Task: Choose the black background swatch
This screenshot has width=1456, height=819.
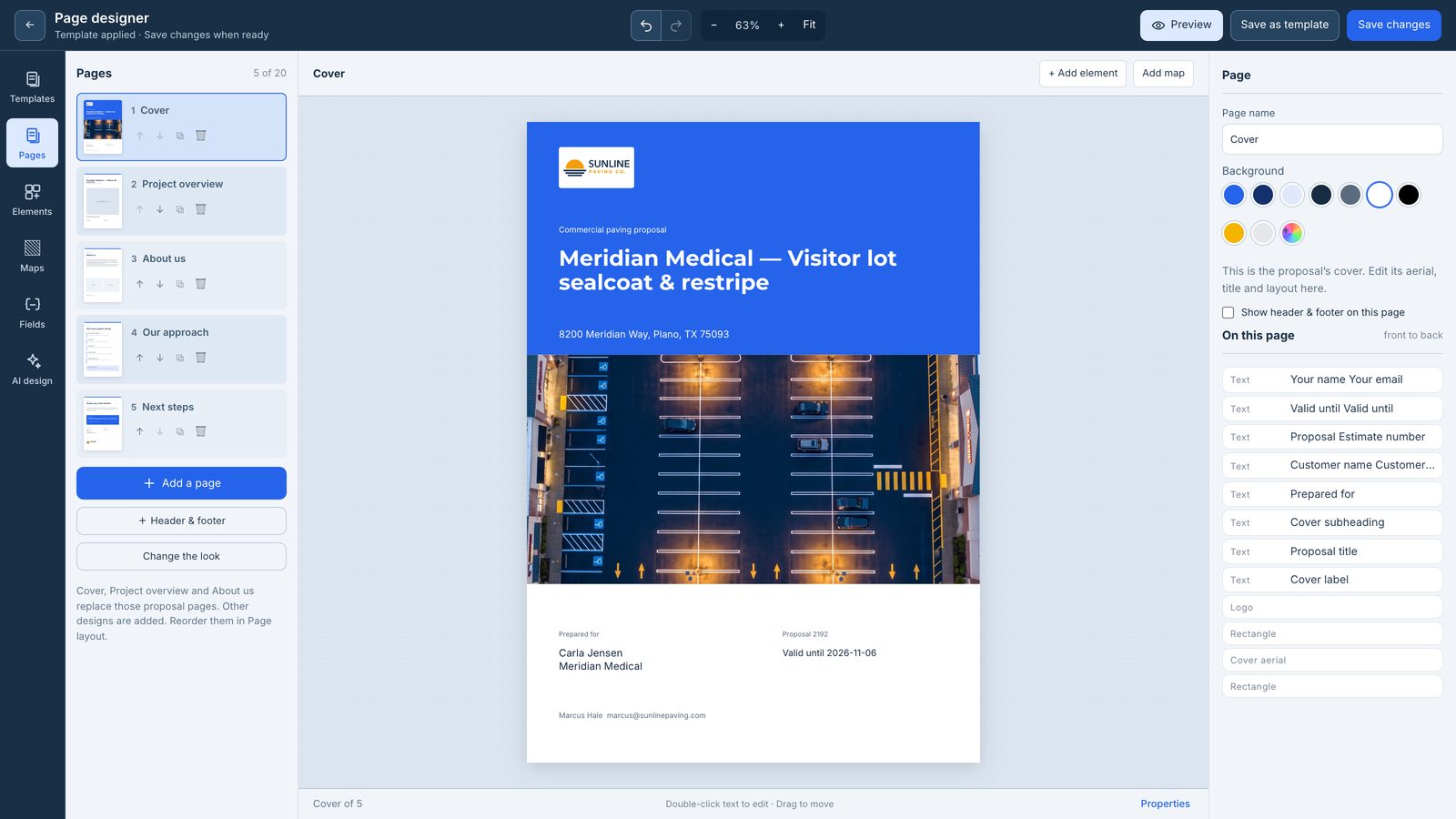Action: tap(1409, 195)
